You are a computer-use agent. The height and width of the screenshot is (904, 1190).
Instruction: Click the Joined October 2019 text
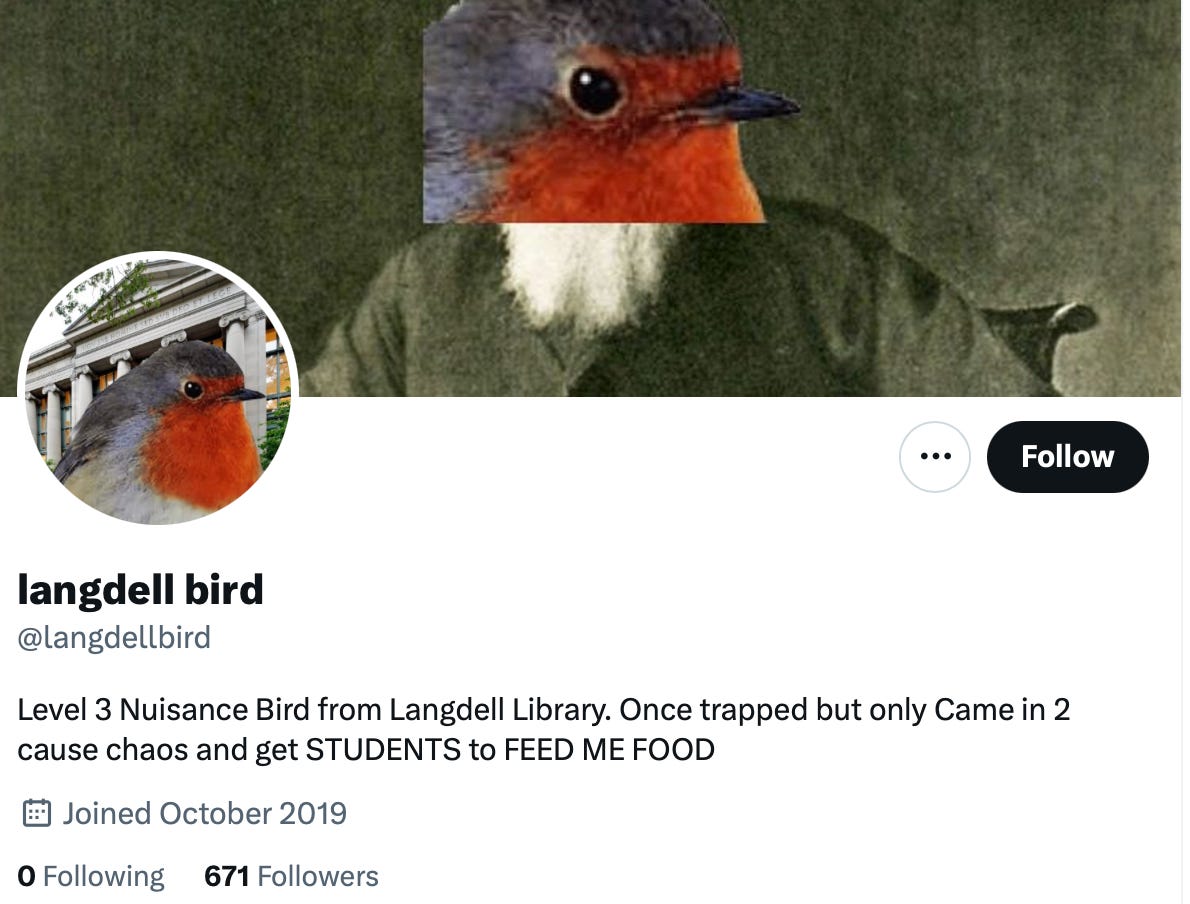click(x=204, y=813)
